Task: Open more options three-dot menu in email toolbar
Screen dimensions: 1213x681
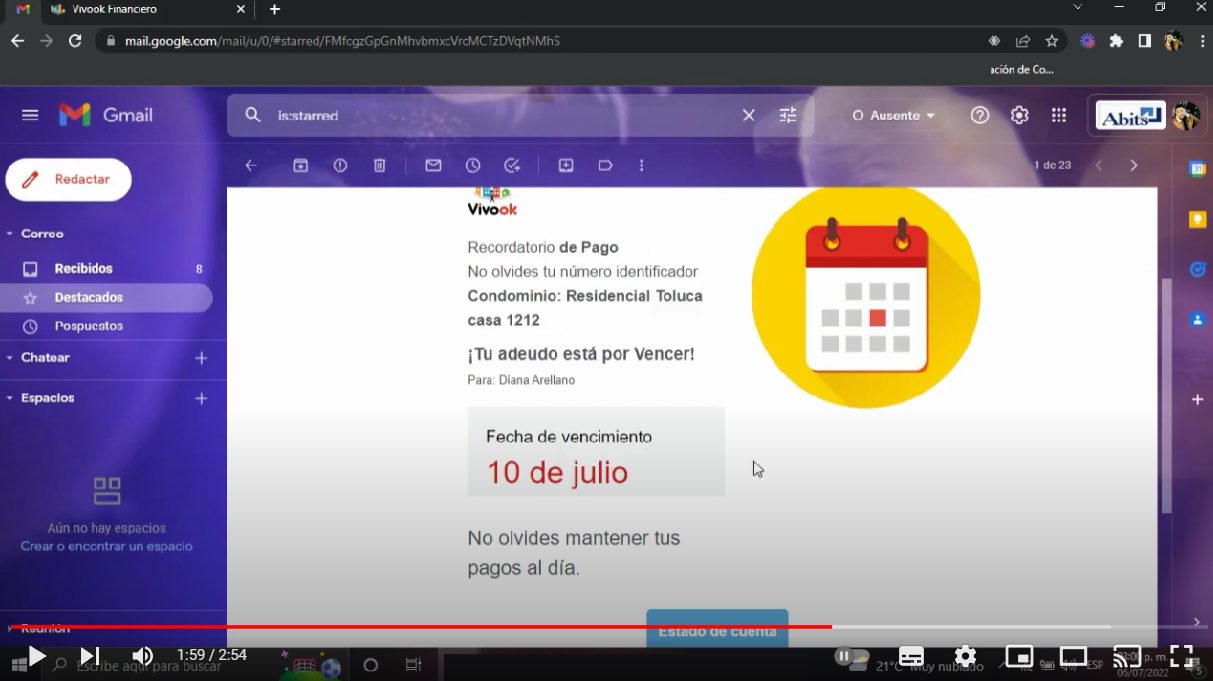Action: click(642, 166)
